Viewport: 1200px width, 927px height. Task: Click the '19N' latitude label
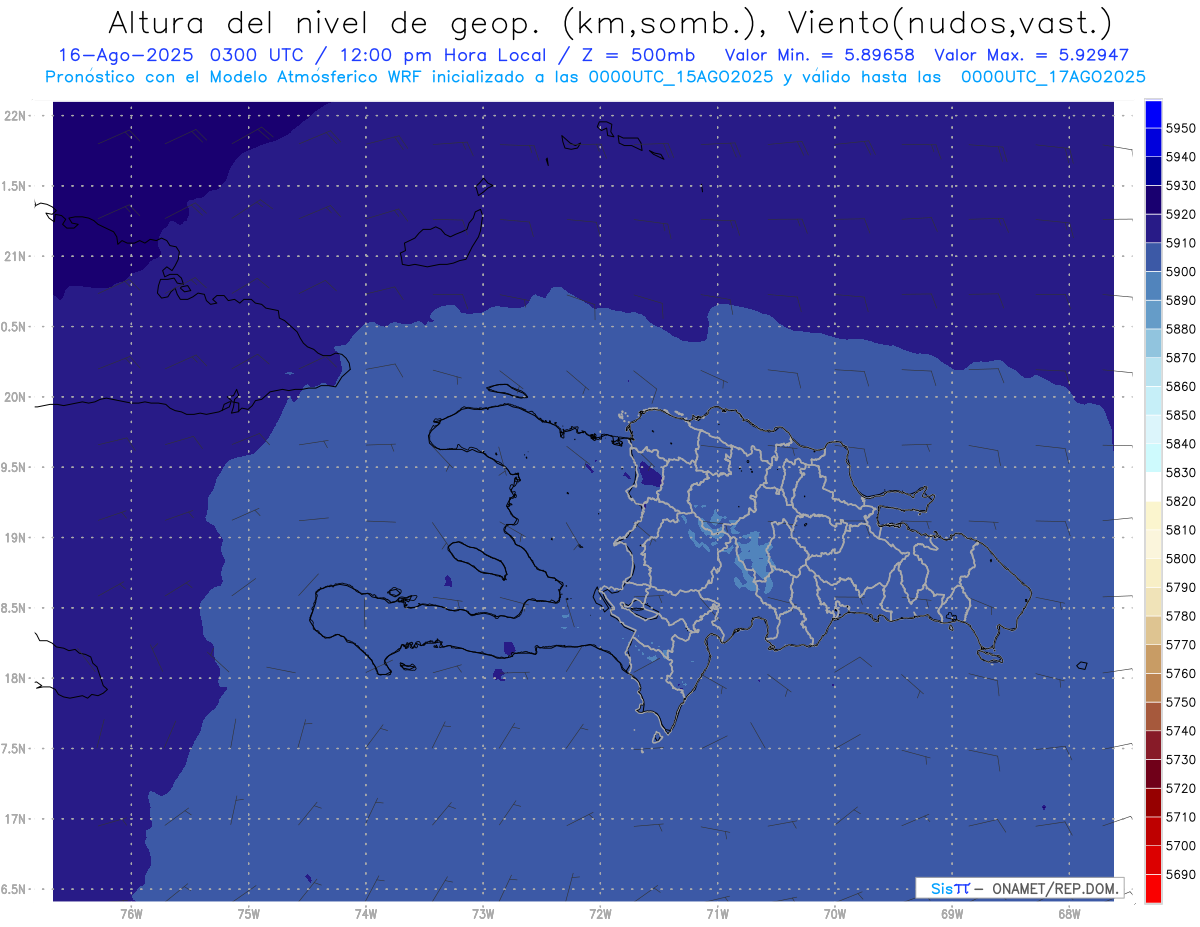15,538
